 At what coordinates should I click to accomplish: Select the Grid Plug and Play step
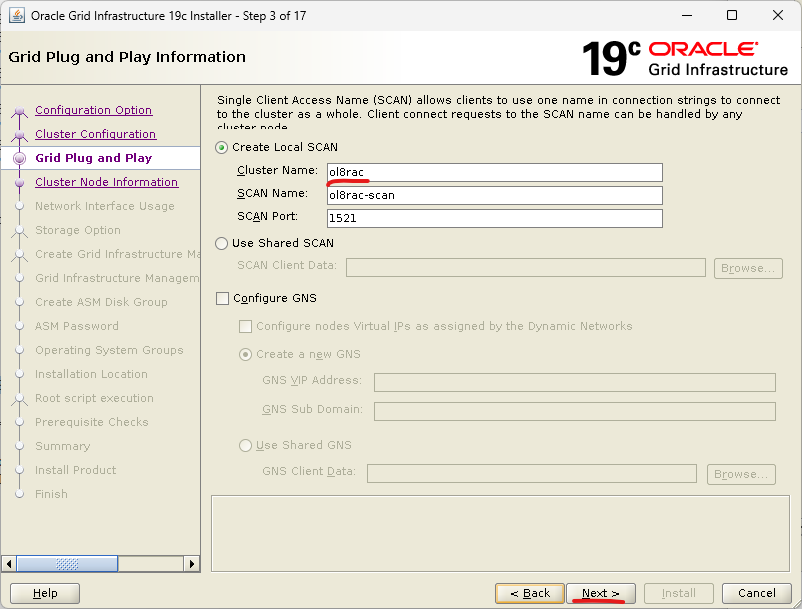[x=94, y=158]
